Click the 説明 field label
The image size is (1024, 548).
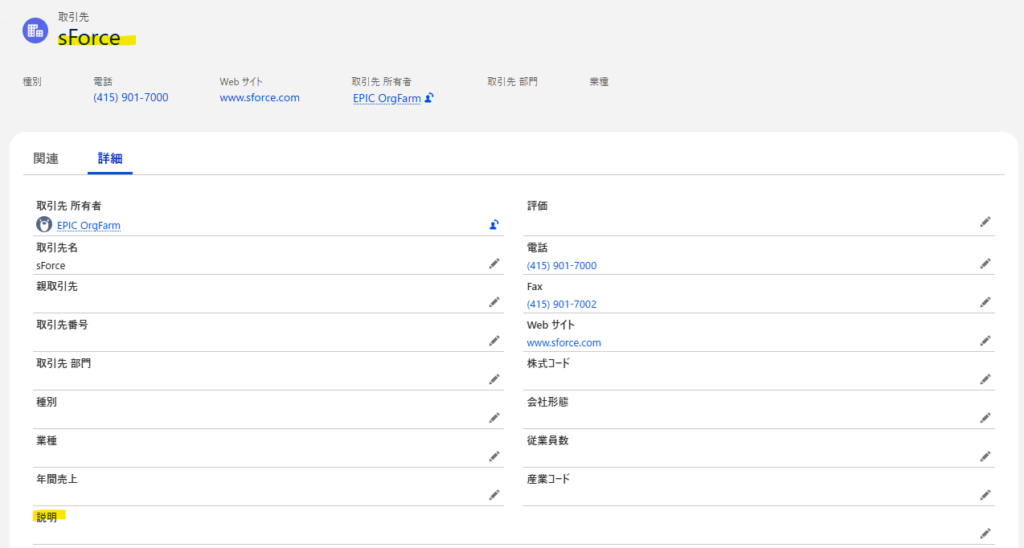[x=46, y=517]
